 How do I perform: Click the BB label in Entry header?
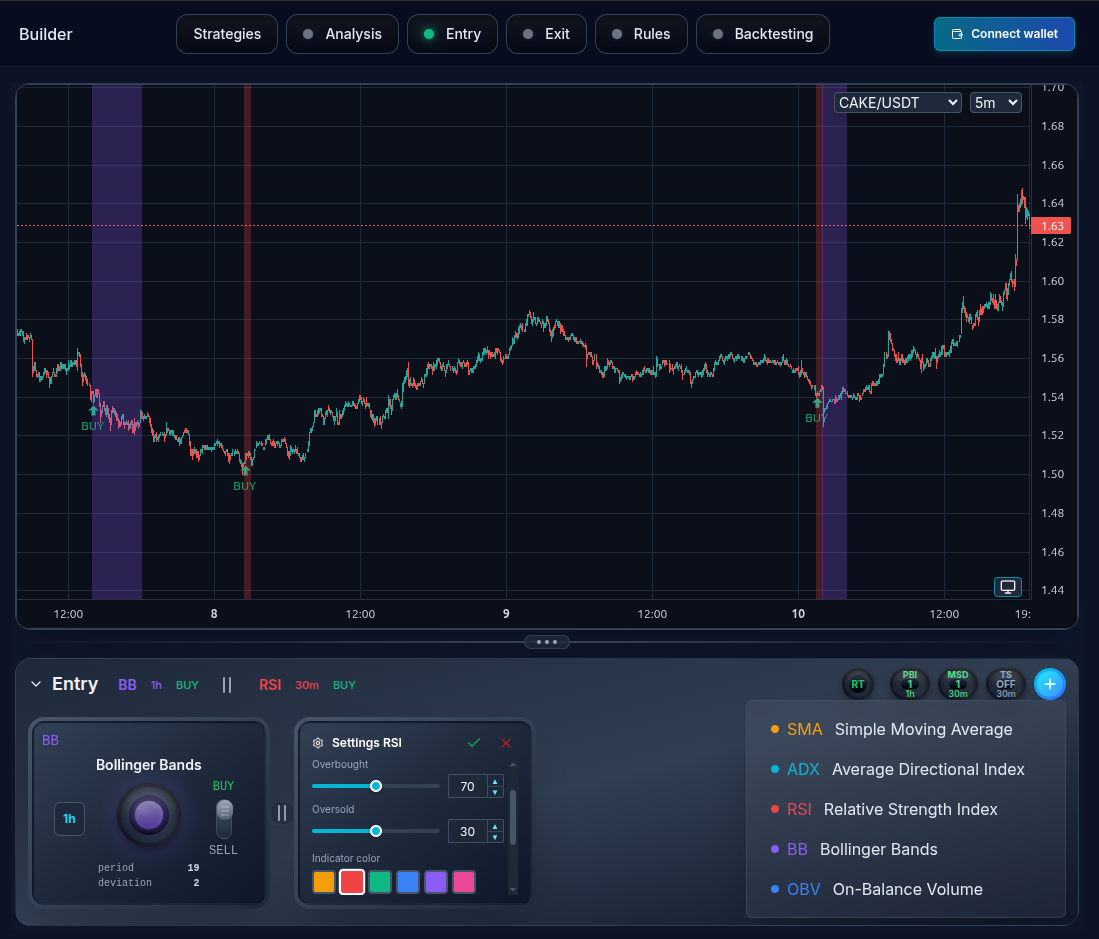pyautogui.click(x=127, y=685)
